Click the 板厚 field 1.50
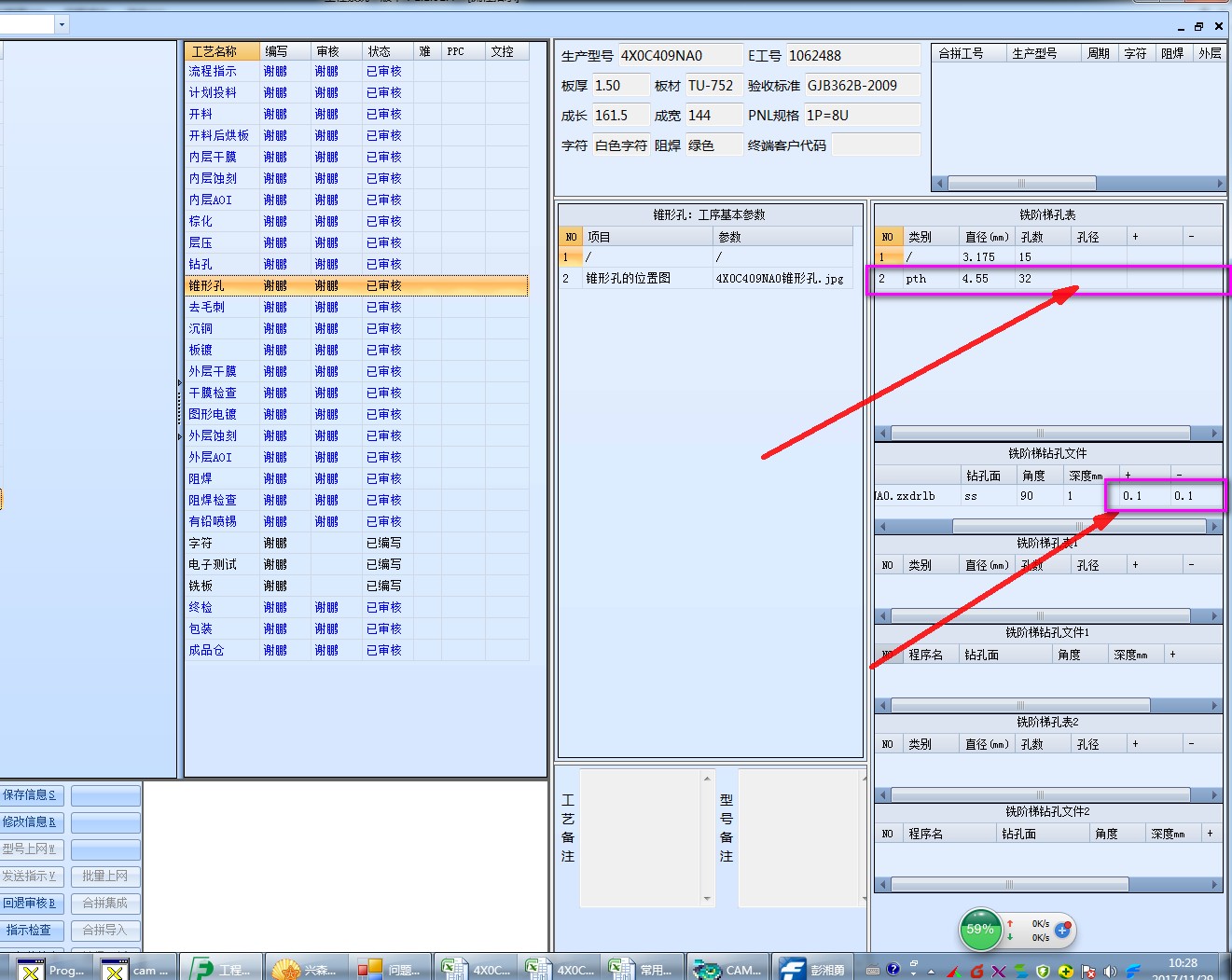The height and width of the screenshot is (980, 1232). coord(620,86)
